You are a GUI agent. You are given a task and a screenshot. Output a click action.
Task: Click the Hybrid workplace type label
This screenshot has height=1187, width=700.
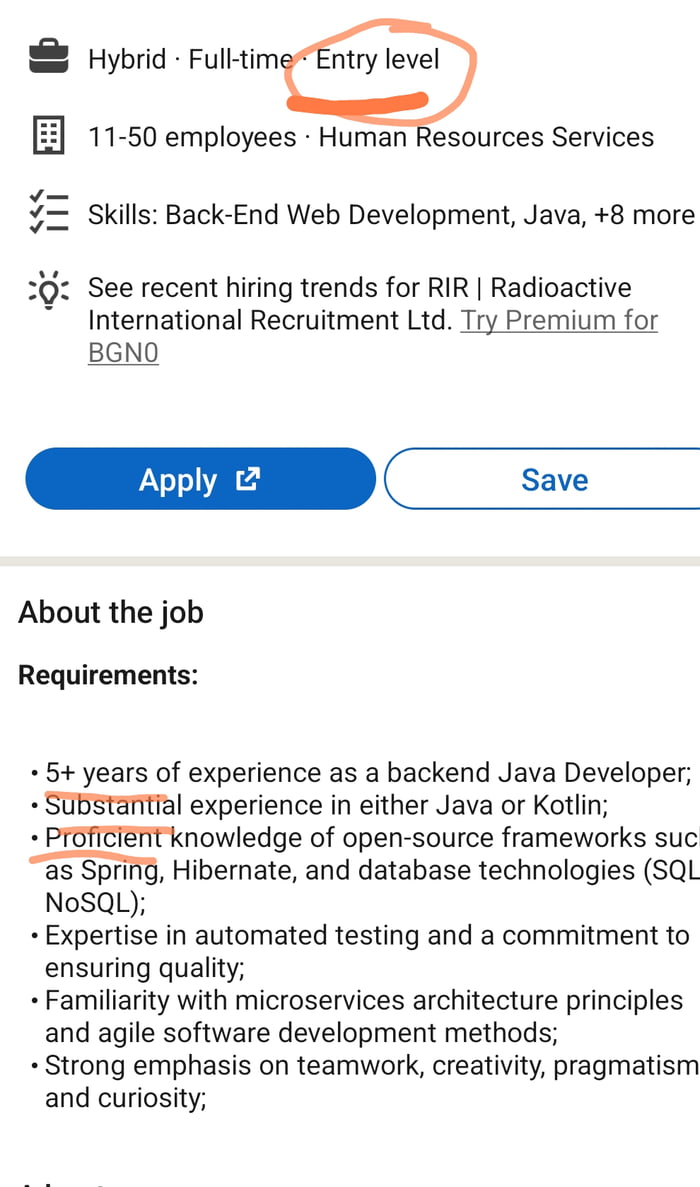pyautogui.click(x=127, y=59)
